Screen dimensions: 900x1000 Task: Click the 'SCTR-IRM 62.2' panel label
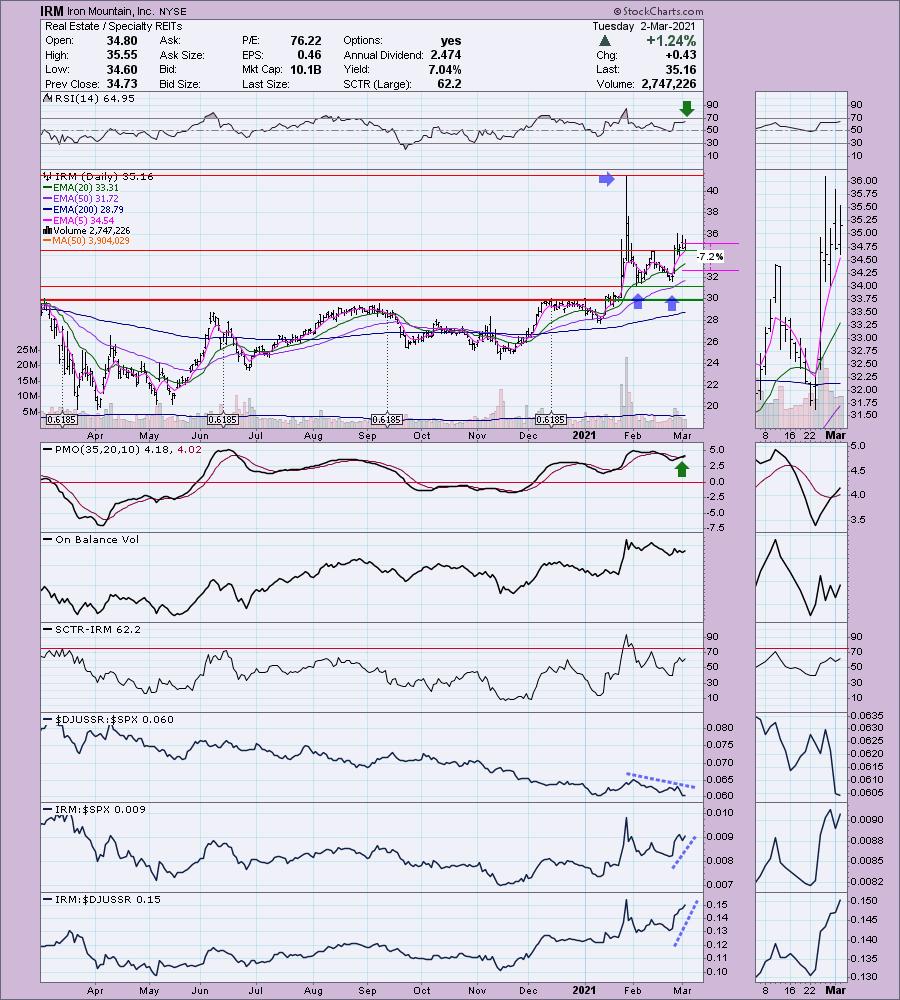[97, 629]
